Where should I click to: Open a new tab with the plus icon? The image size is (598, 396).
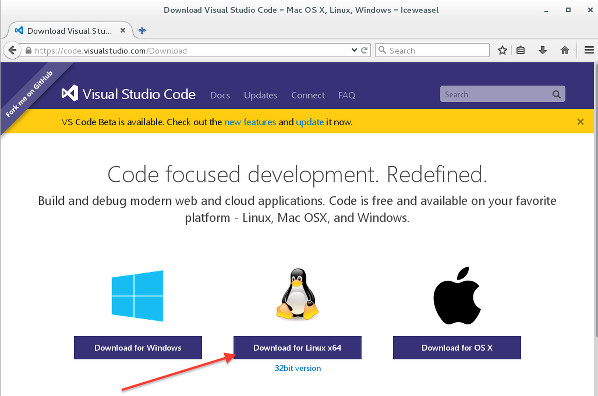[142, 31]
